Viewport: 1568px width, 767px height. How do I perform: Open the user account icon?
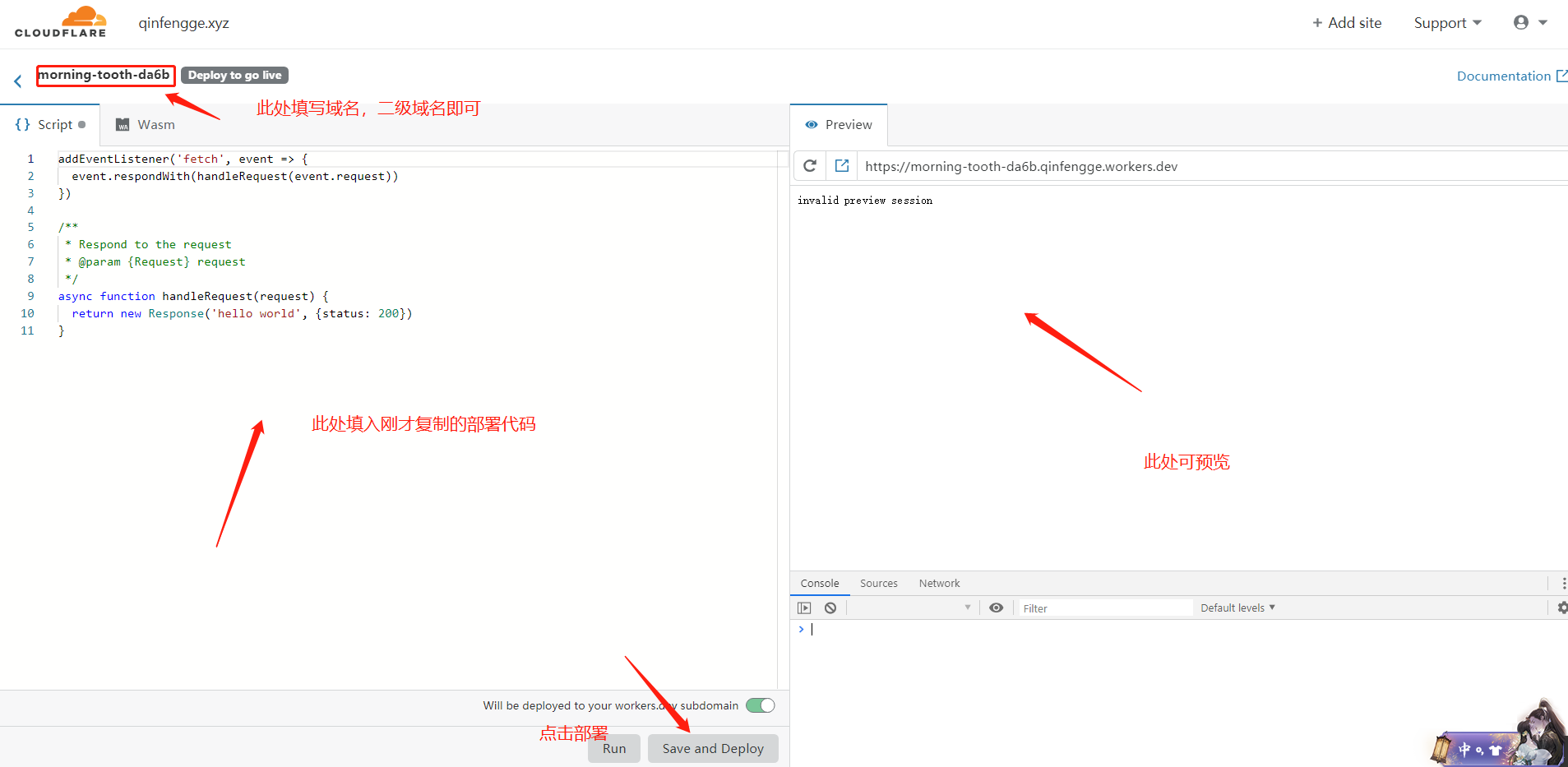[x=1521, y=23]
